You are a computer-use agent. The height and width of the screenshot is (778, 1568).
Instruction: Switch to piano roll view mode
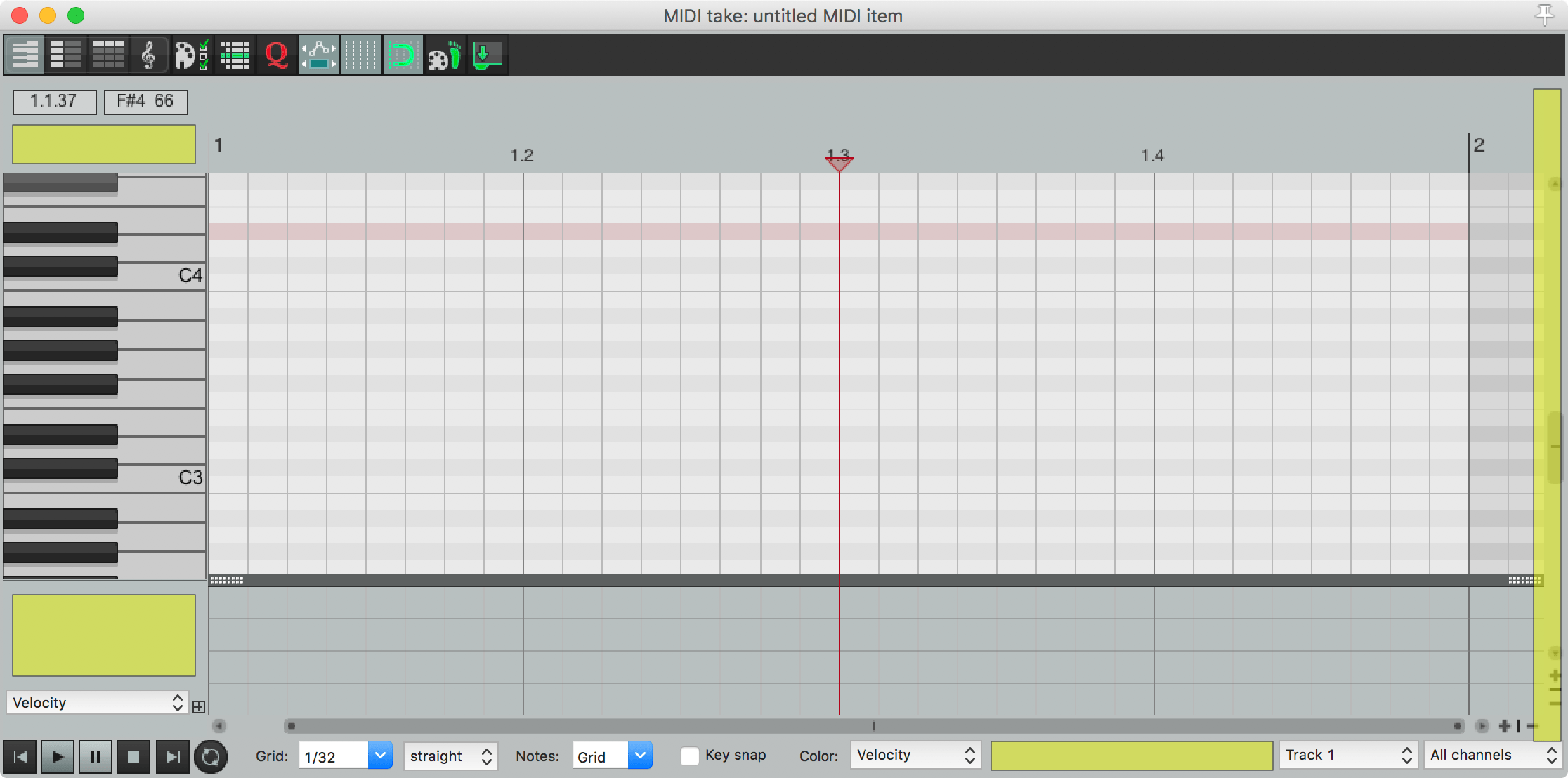pyautogui.click(x=24, y=55)
